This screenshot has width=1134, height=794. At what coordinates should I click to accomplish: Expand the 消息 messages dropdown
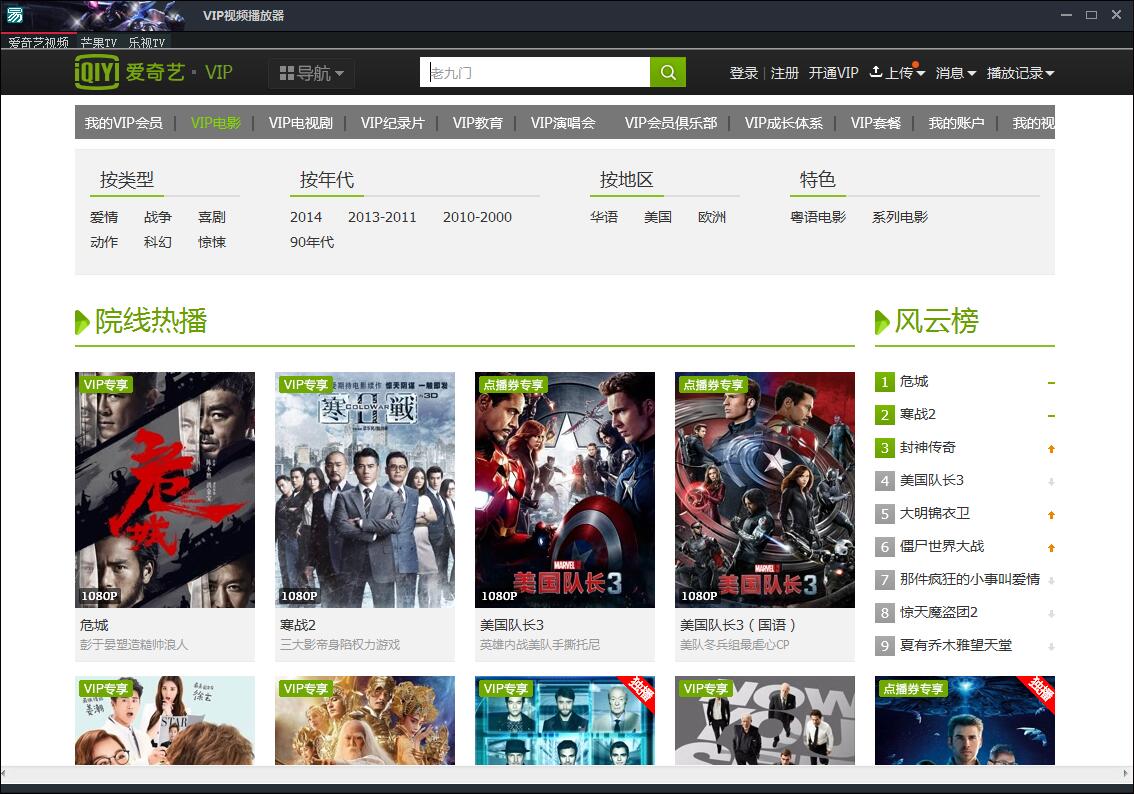pos(955,73)
